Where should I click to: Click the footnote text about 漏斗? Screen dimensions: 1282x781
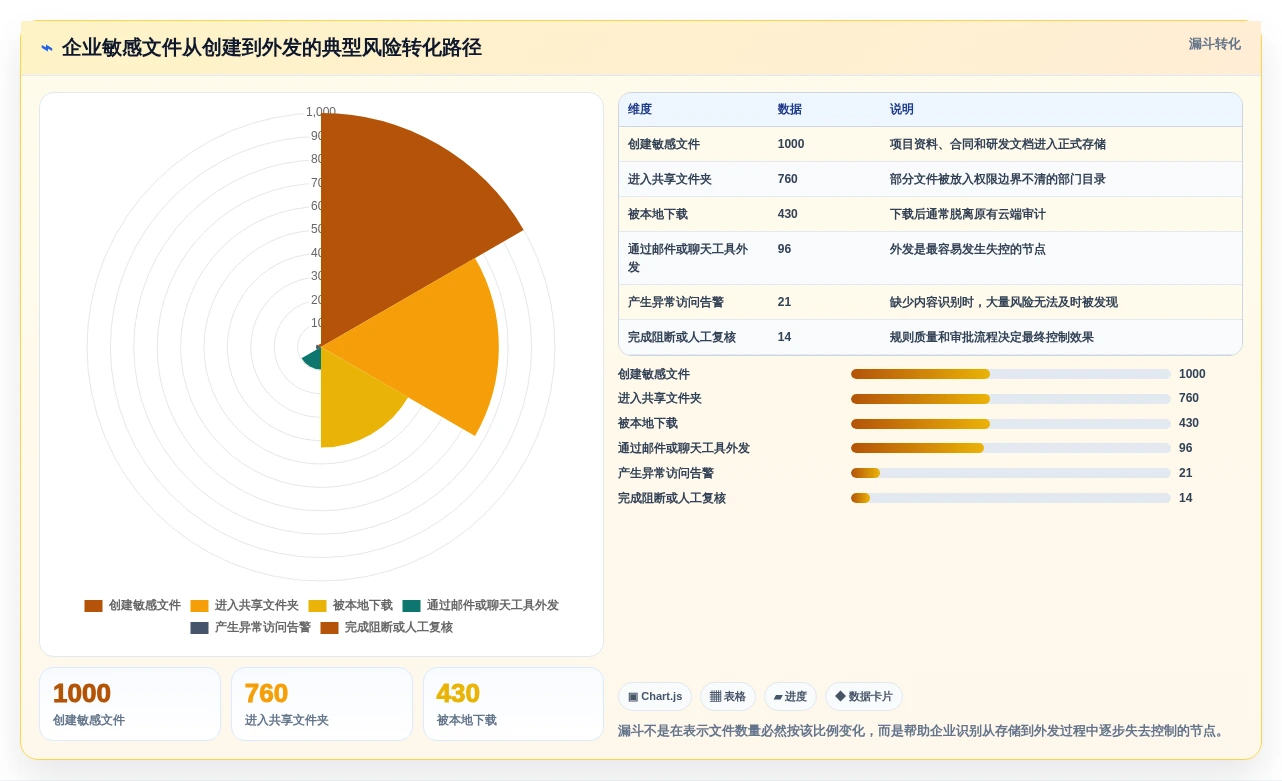pyautogui.click(x=923, y=731)
